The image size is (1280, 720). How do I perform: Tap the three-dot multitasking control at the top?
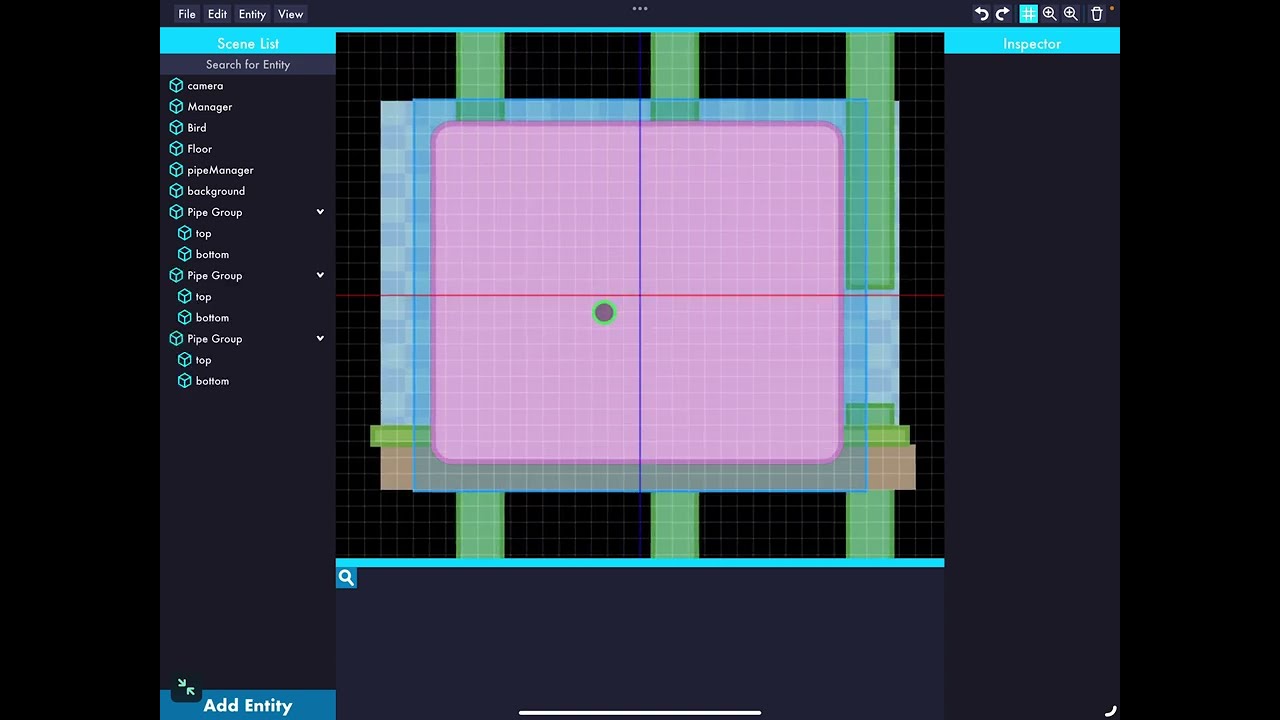click(640, 9)
